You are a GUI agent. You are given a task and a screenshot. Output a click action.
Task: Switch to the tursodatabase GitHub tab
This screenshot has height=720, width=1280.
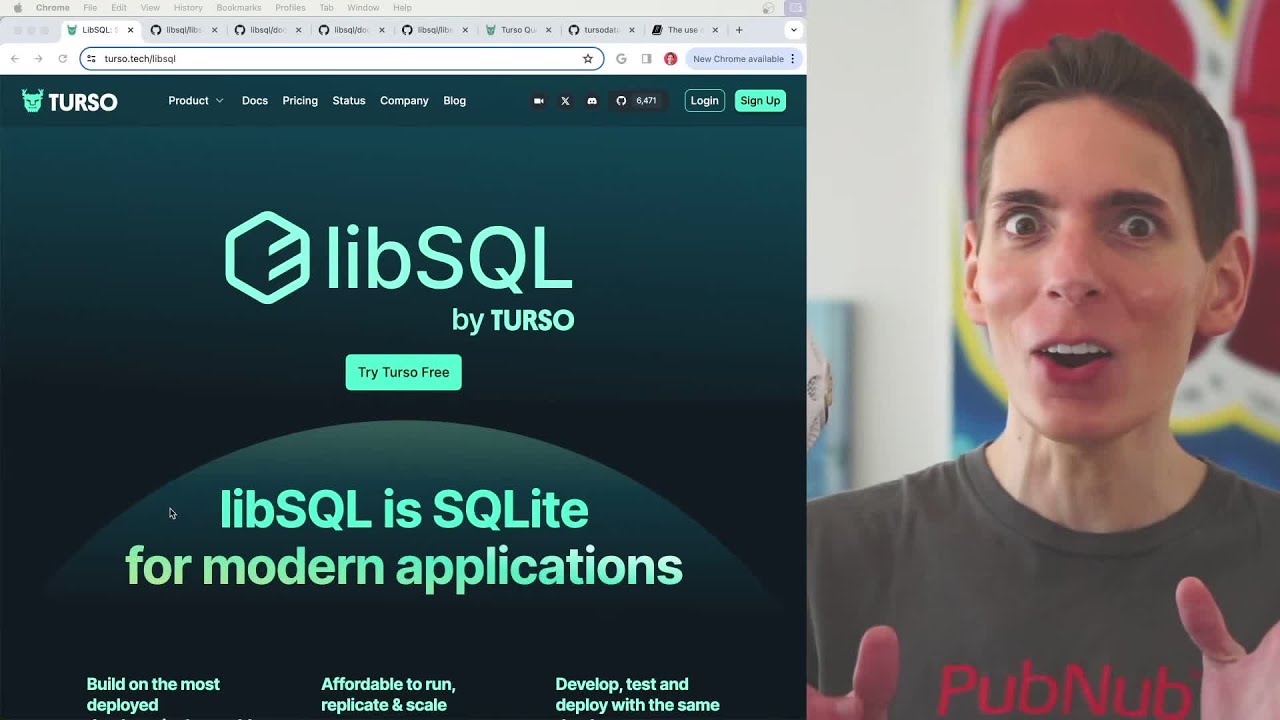[x=600, y=30]
